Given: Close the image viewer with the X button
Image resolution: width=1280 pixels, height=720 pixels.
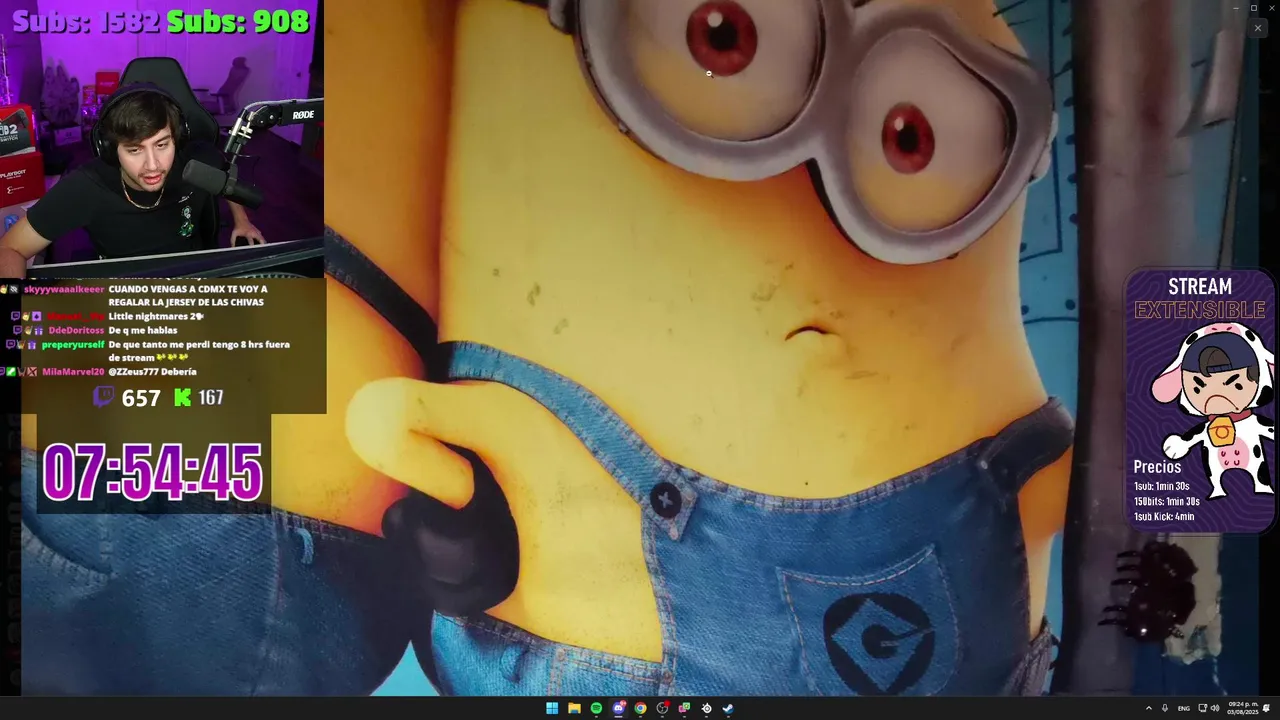Looking at the screenshot, I should (x=1257, y=28).
